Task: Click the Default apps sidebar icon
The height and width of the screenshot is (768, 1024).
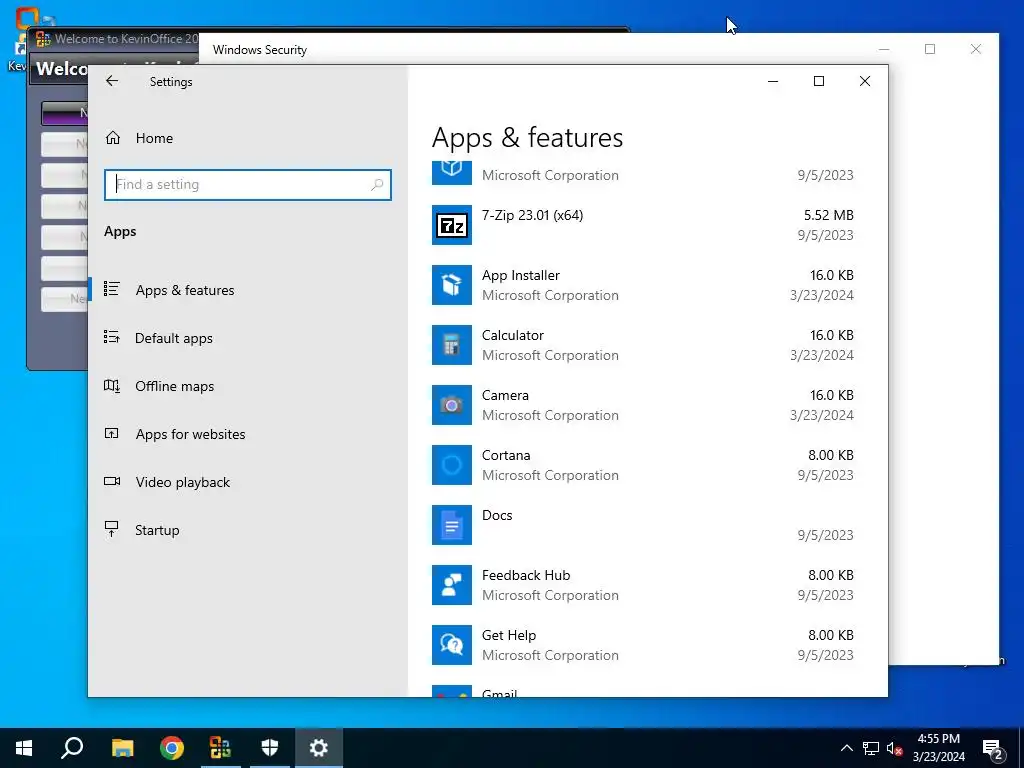Action: 112,337
